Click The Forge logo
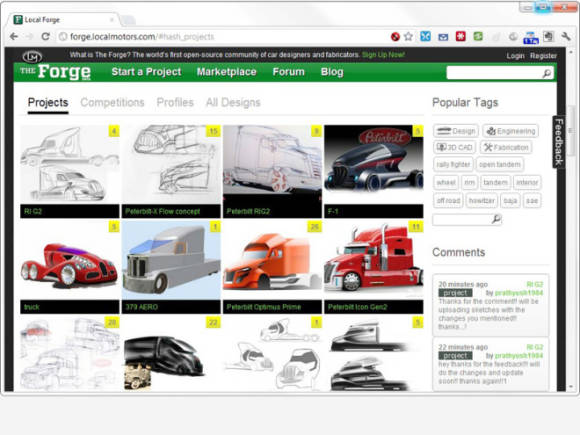 (x=55, y=72)
